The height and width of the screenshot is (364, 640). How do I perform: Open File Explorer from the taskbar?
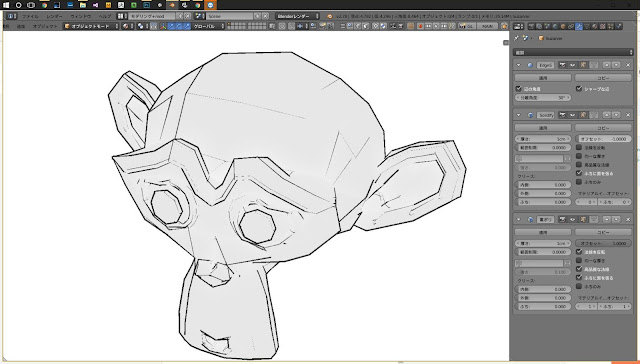point(82,5)
